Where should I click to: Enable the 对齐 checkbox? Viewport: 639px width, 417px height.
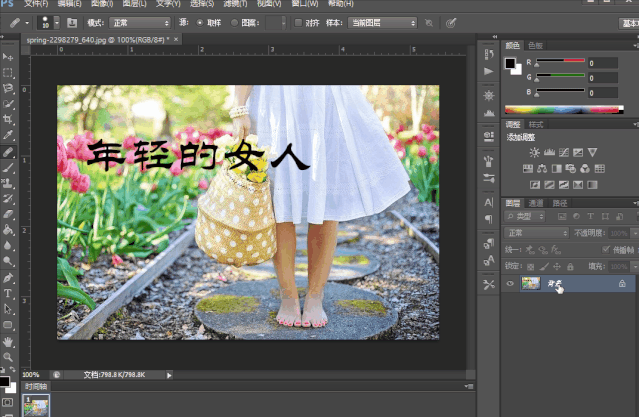pos(298,23)
